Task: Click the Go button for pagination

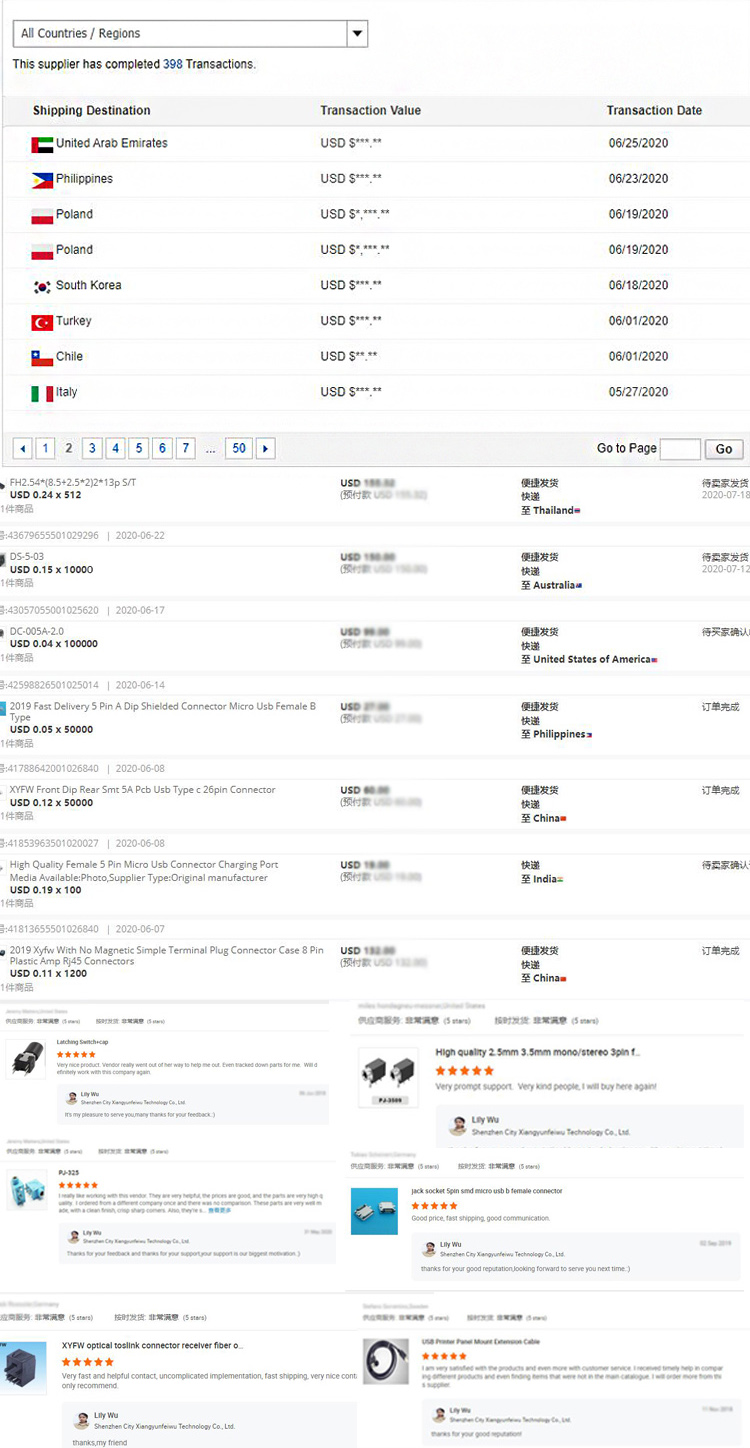Action: [x=724, y=449]
